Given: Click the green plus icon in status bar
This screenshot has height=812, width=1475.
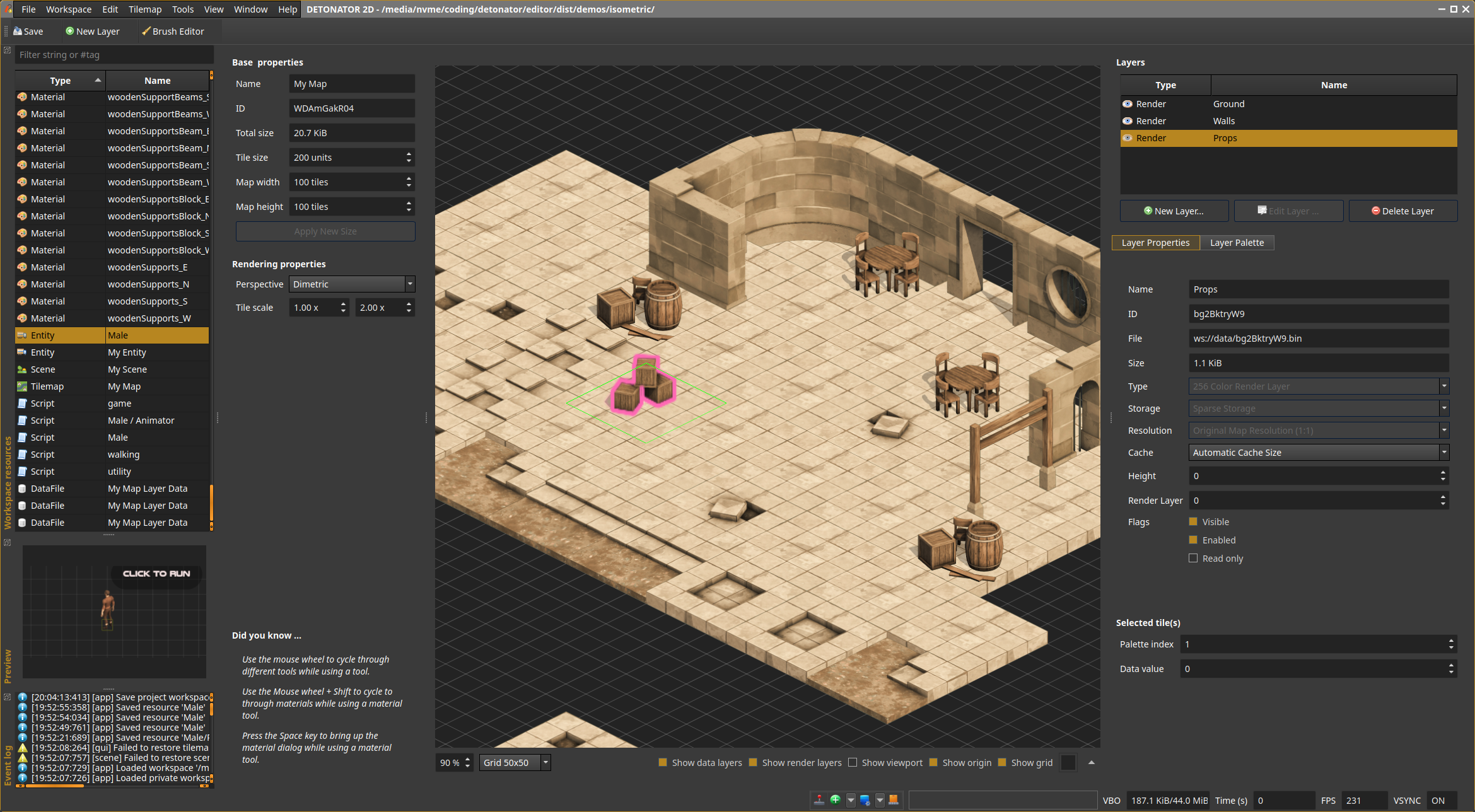Looking at the screenshot, I should [x=836, y=800].
